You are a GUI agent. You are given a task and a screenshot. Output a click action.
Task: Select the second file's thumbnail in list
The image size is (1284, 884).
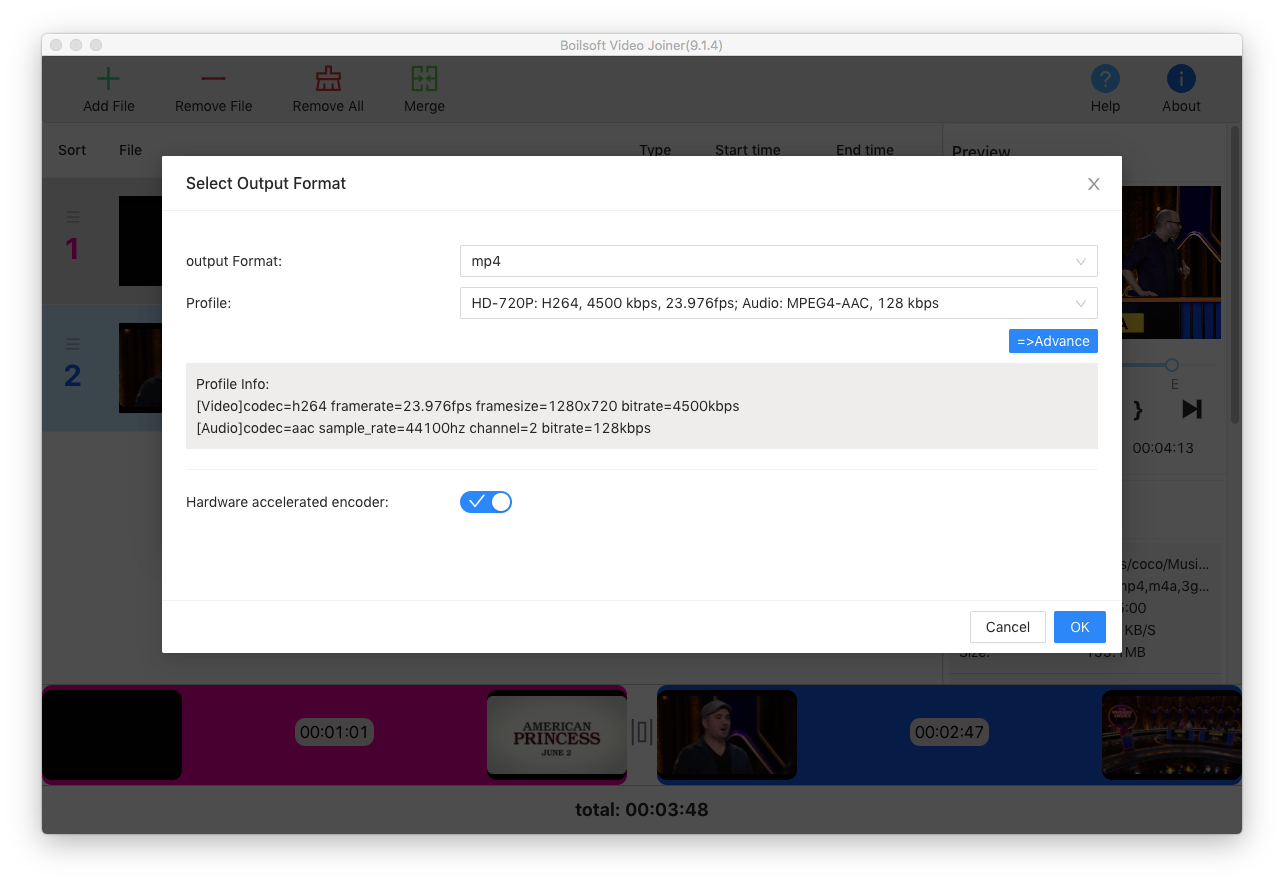(x=140, y=368)
